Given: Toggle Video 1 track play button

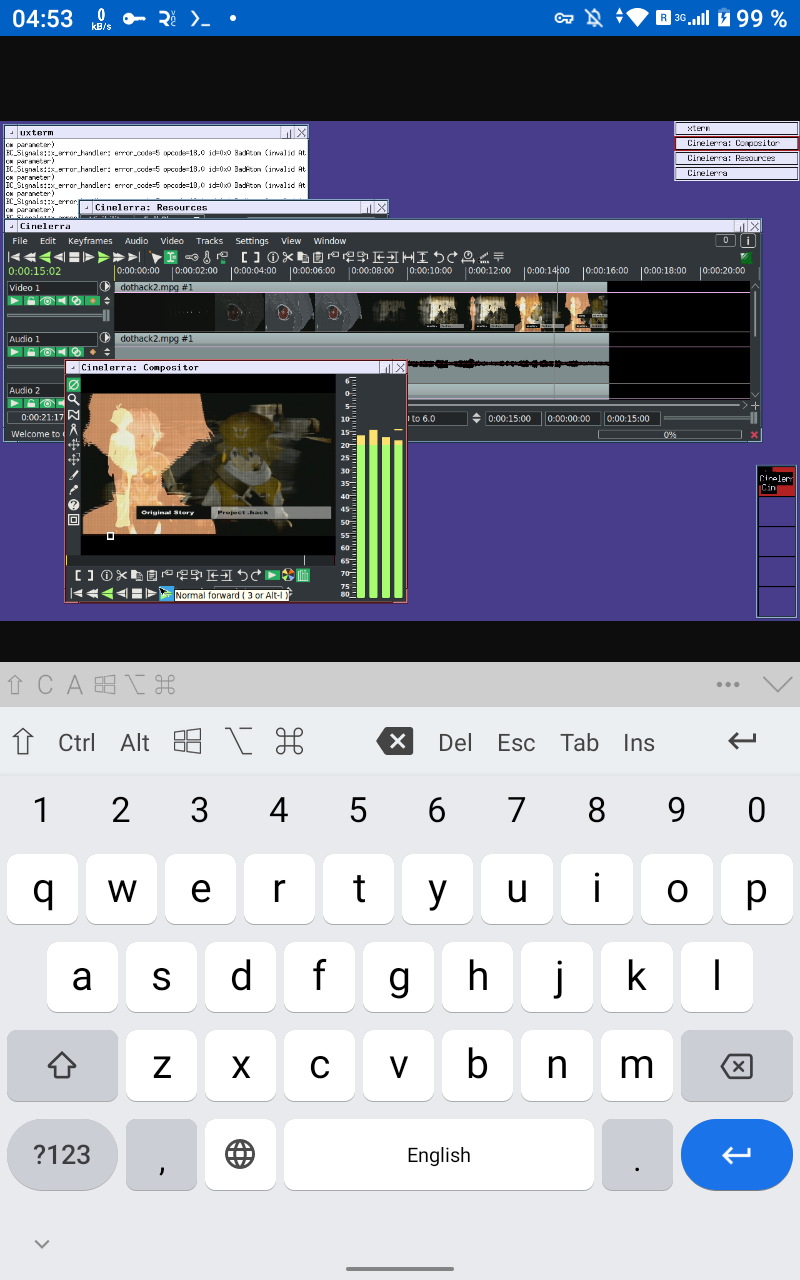Looking at the screenshot, I should click(16, 301).
